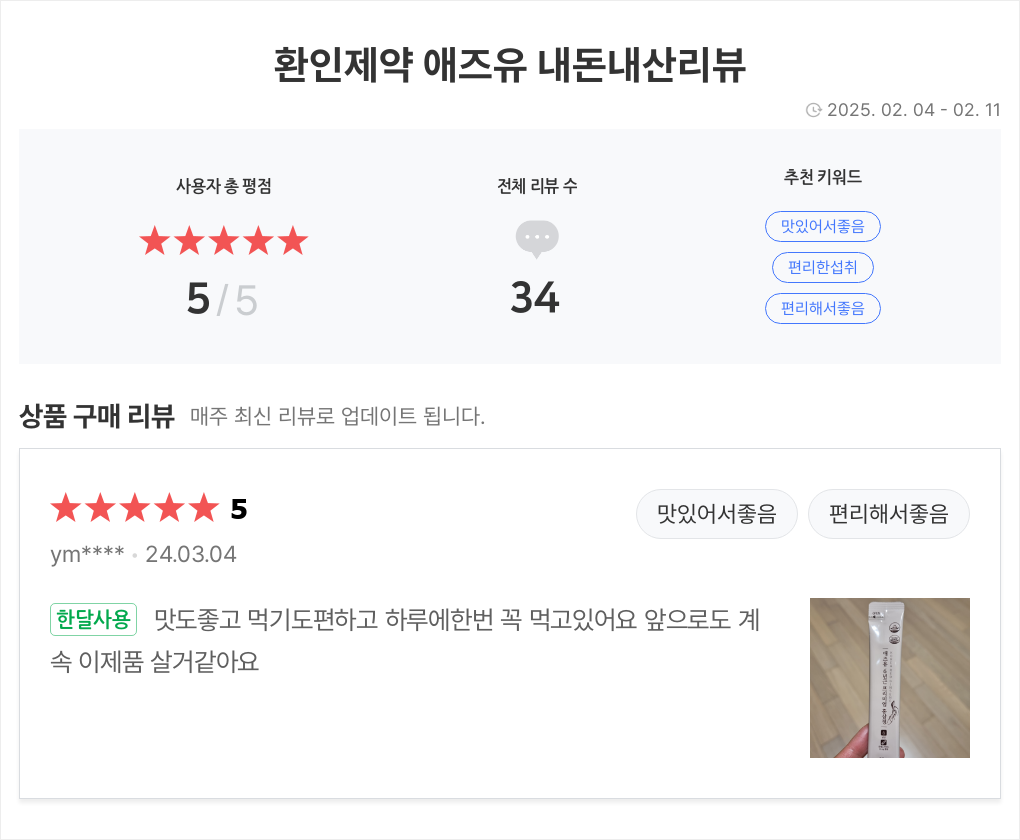
Task: Open the review photo of the stick pouch
Action: [x=889, y=677]
